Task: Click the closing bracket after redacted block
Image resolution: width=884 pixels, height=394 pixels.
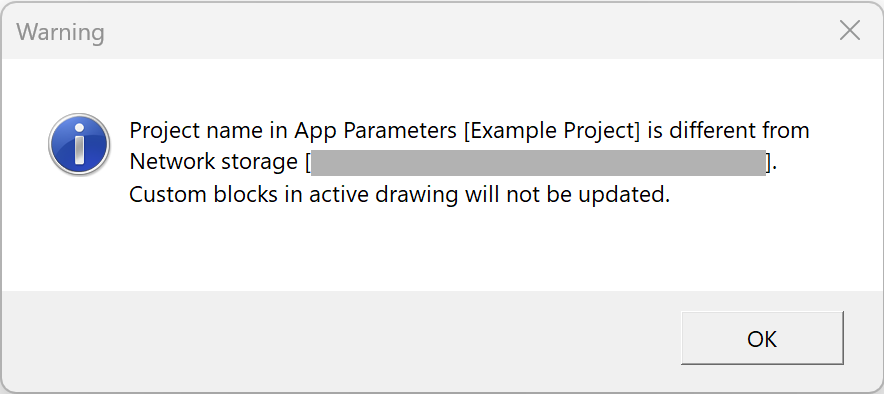Action: [x=770, y=163]
